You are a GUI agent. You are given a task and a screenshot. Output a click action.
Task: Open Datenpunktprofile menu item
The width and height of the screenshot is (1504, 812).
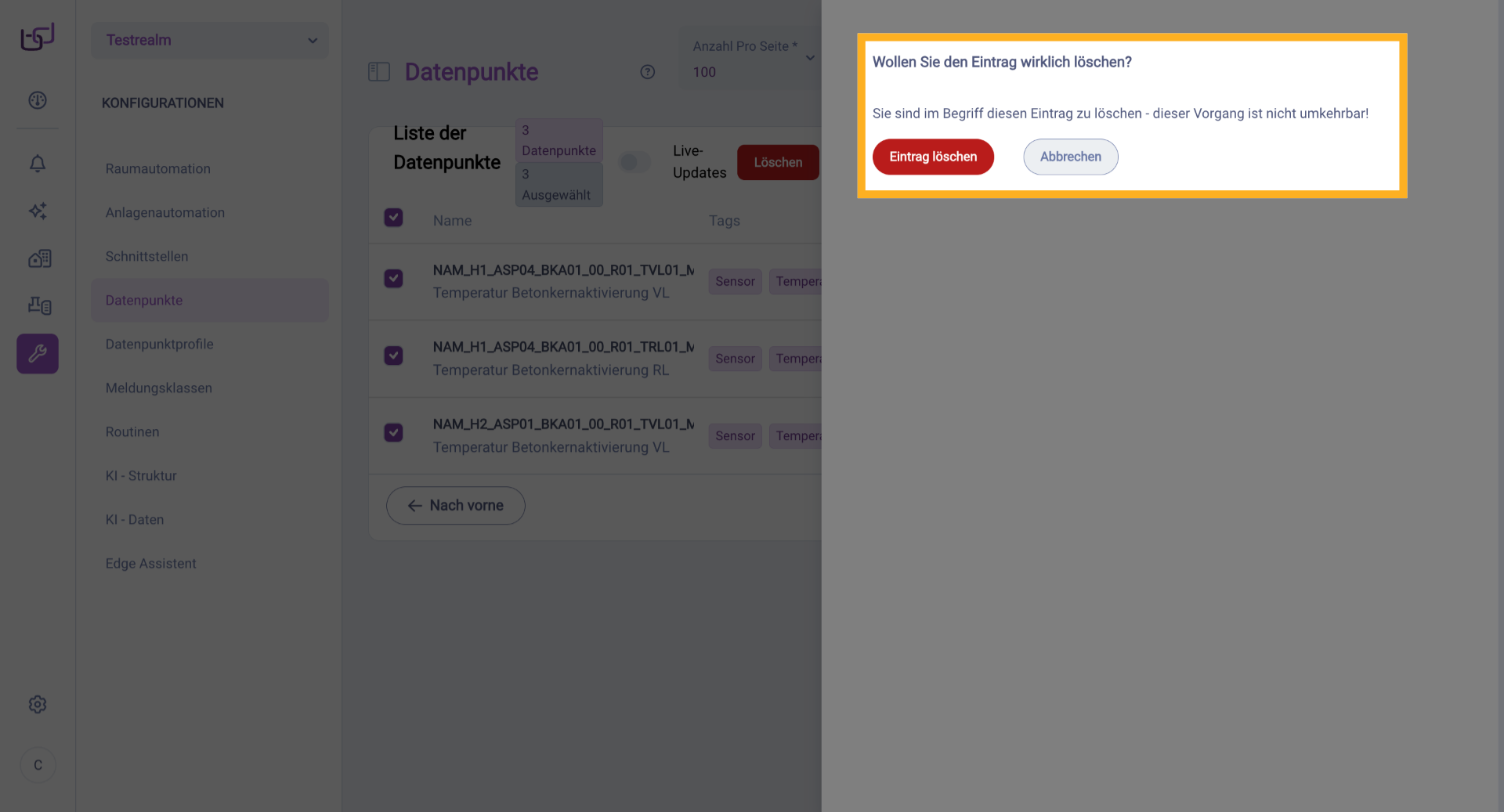[x=160, y=344]
